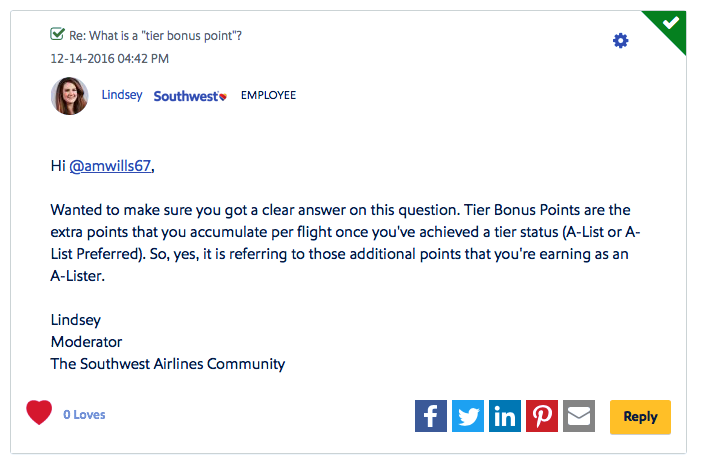View Lindsey's avatar photo
The width and height of the screenshot is (701, 469).
click(69, 96)
